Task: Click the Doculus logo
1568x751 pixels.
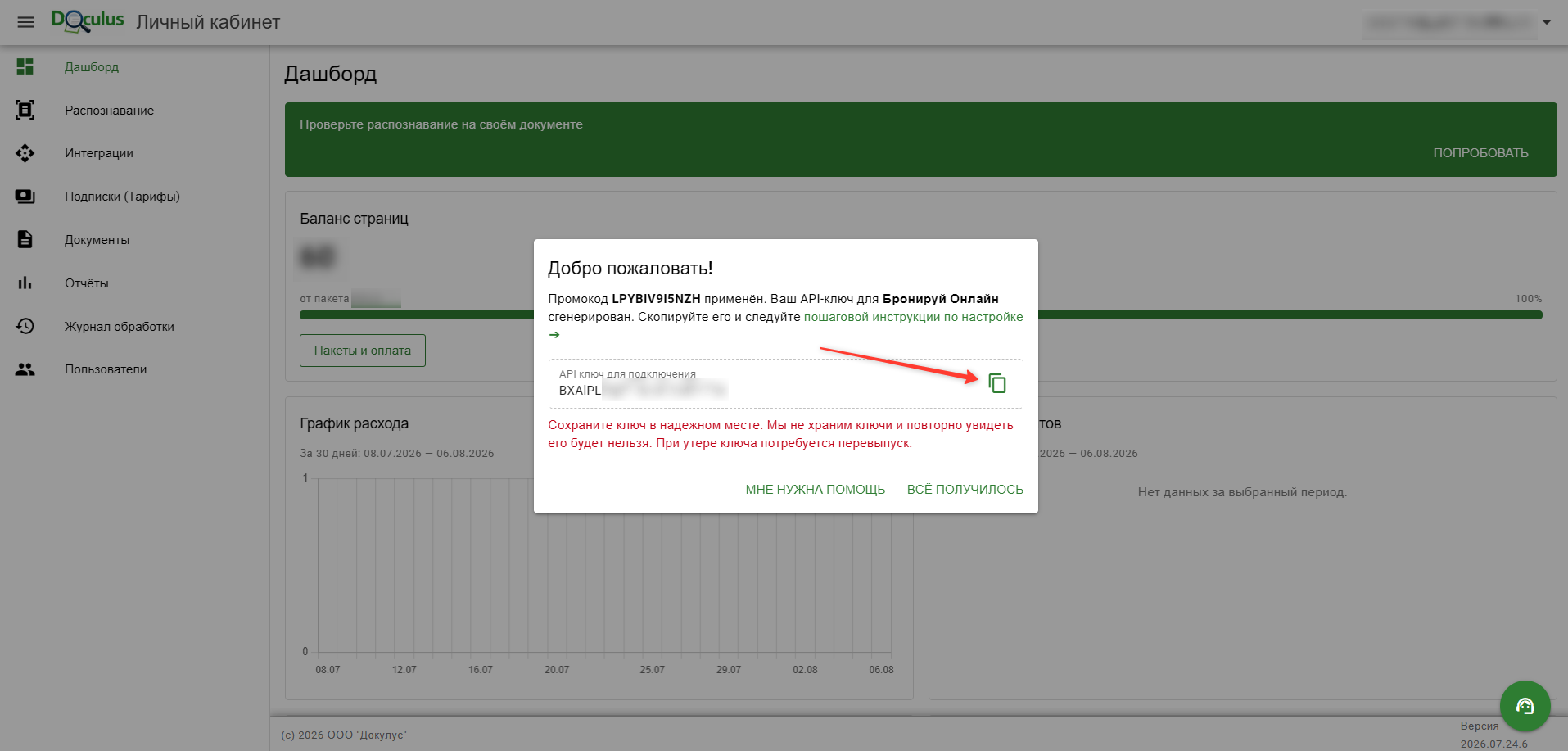Action: (x=88, y=21)
